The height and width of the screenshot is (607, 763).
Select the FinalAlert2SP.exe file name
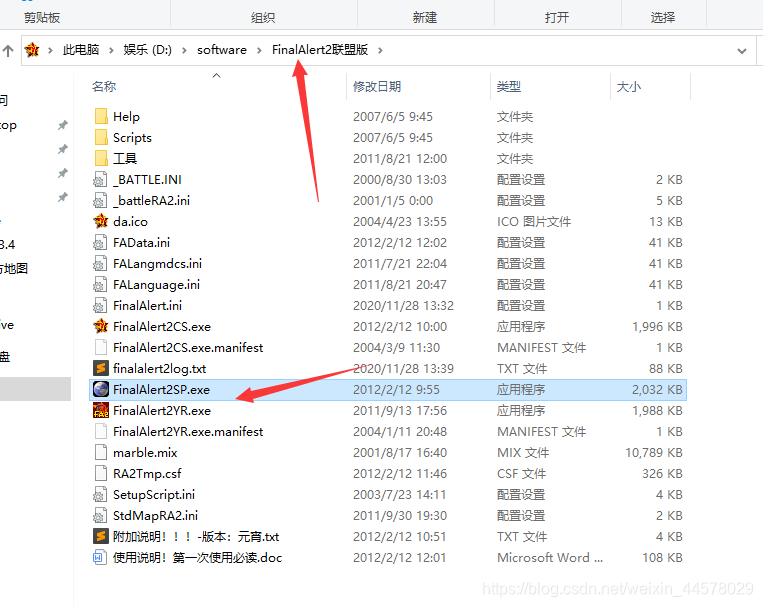(162, 389)
